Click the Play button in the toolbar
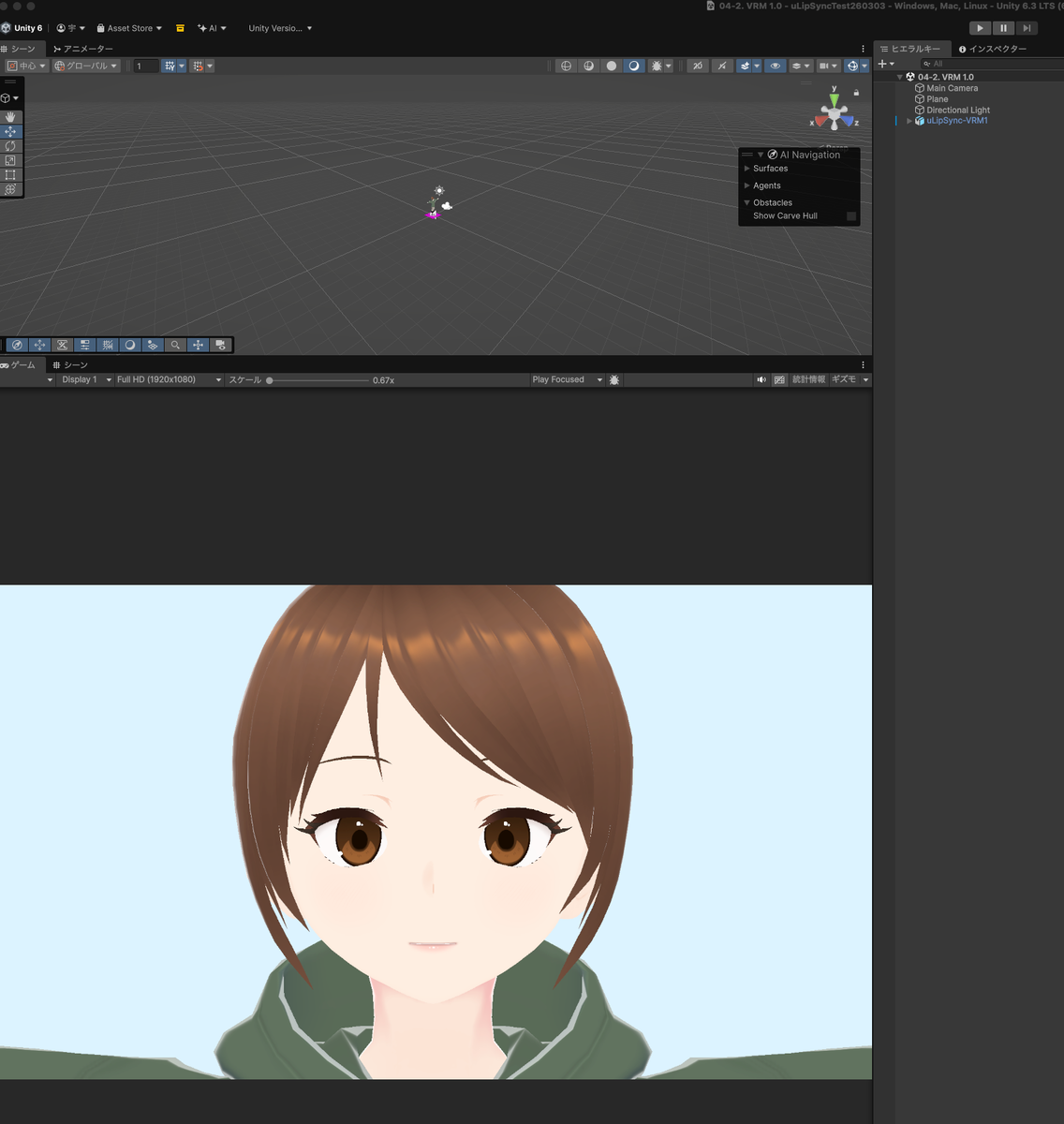The image size is (1064, 1124). (980, 28)
